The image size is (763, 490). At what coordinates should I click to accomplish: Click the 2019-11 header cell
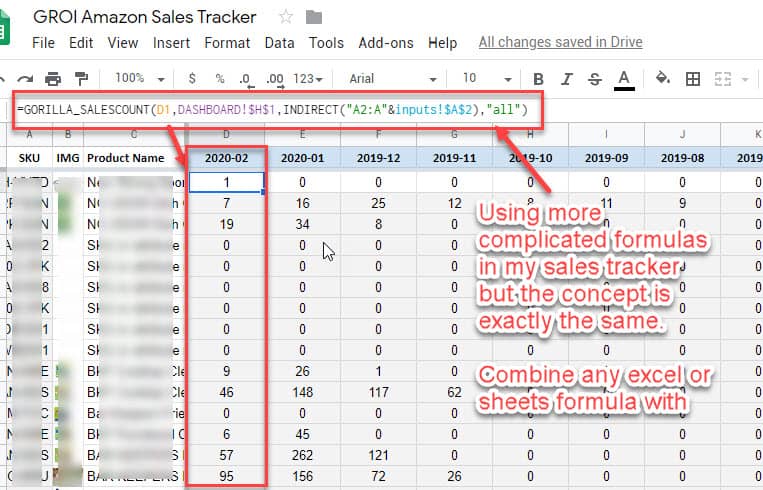point(454,158)
